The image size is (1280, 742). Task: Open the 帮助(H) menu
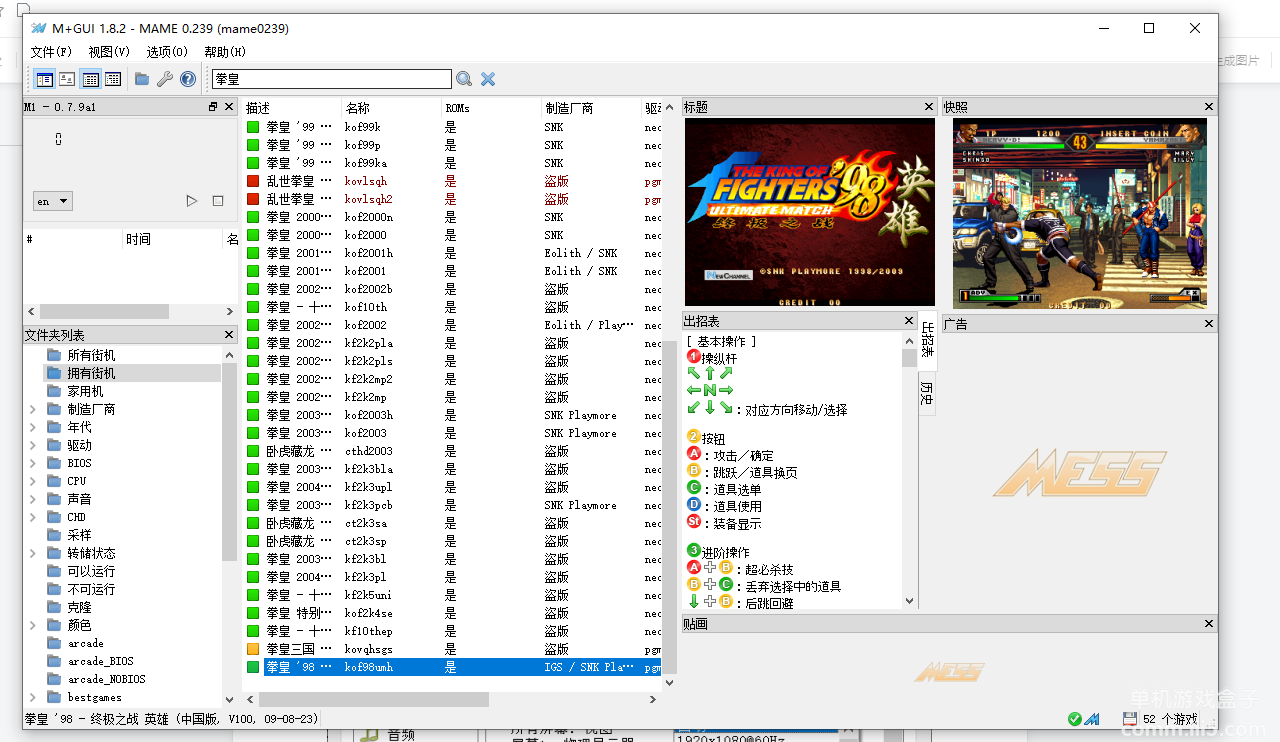225,52
